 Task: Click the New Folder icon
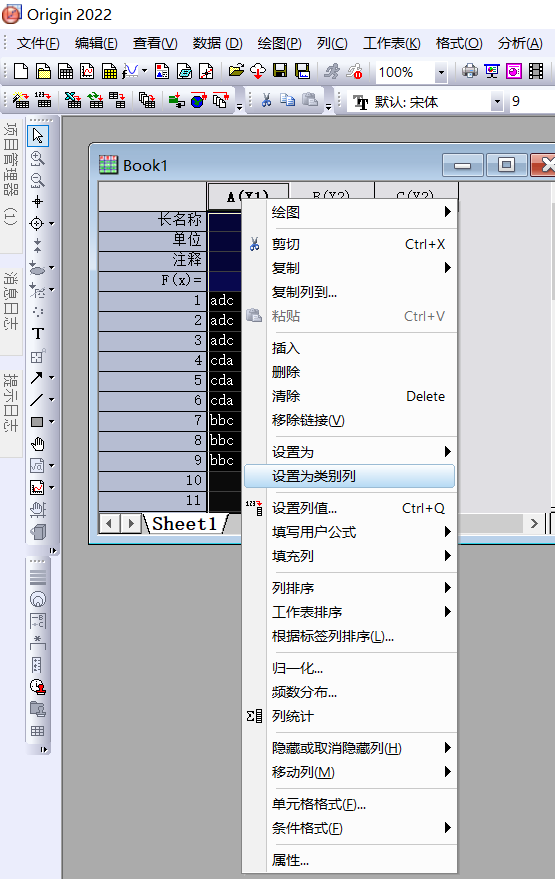43,71
